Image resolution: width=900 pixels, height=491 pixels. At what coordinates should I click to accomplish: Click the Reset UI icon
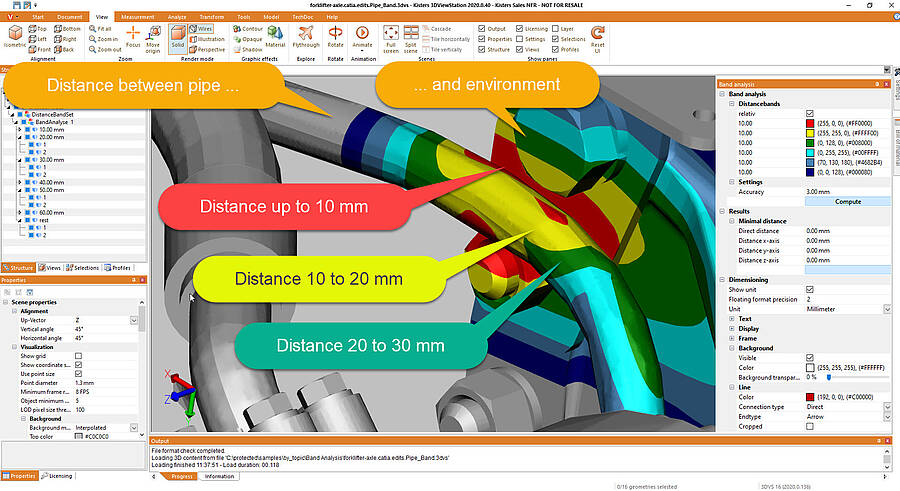598,39
